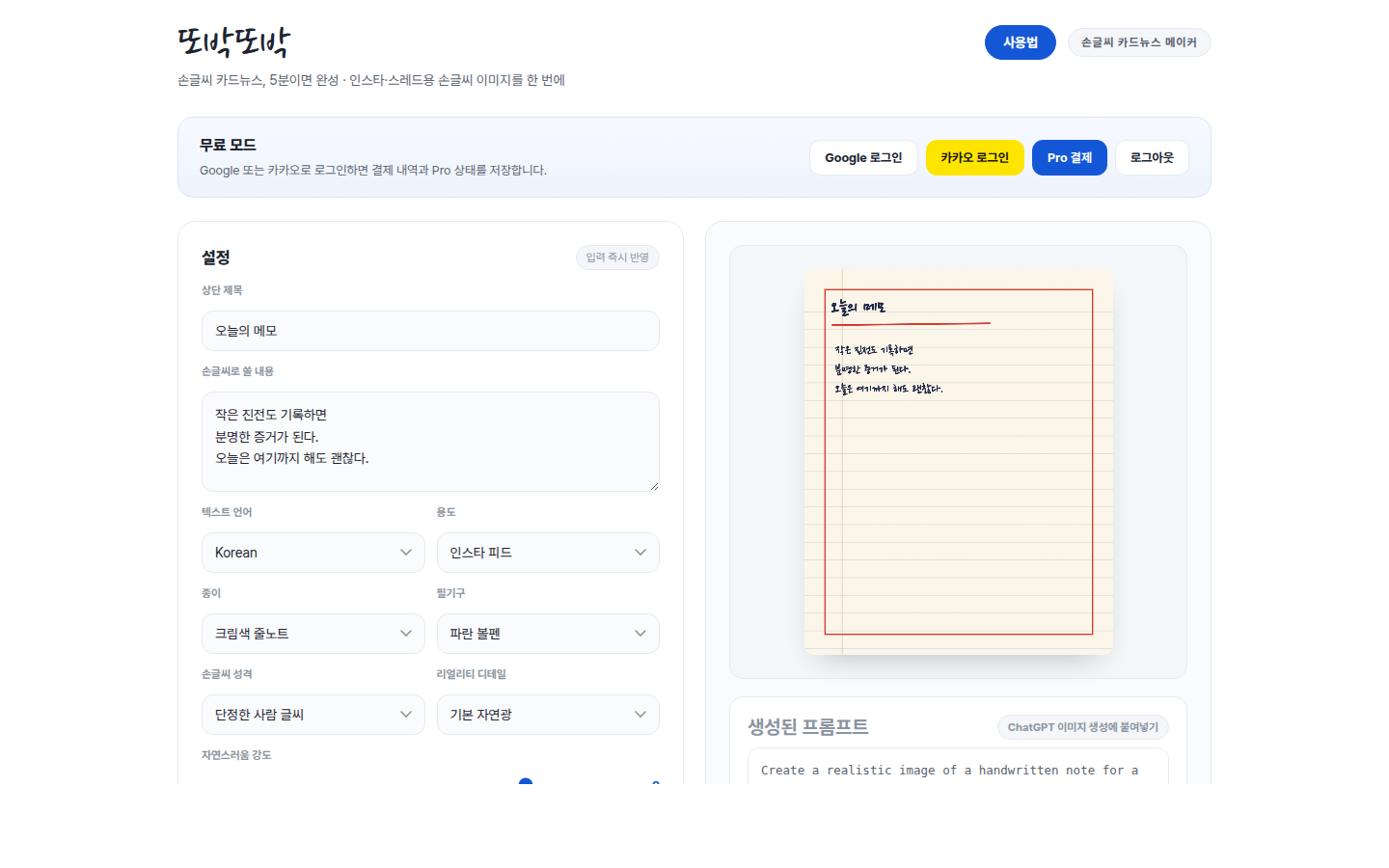Screen dimensions: 1389x868
Task: Open 손글씨 성격 dropdown showing 단정한 사람 글씨
Action: coord(313,715)
